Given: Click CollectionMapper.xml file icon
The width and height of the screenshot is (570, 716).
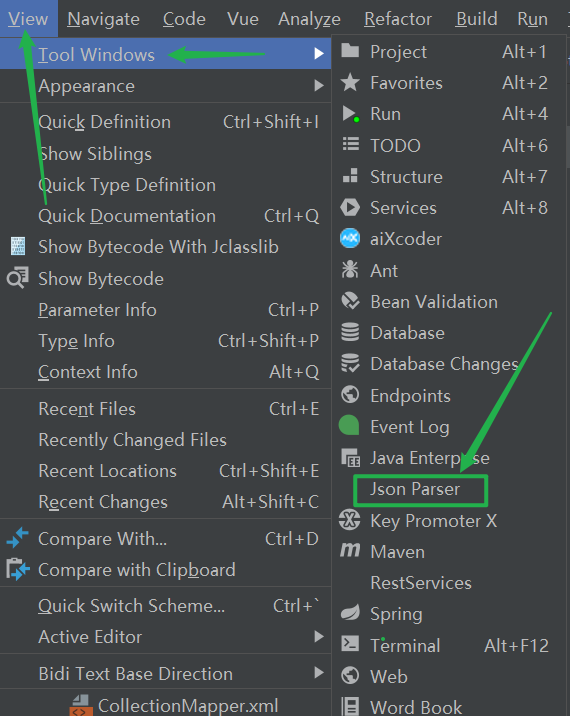Looking at the screenshot, I should [x=80, y=705].
